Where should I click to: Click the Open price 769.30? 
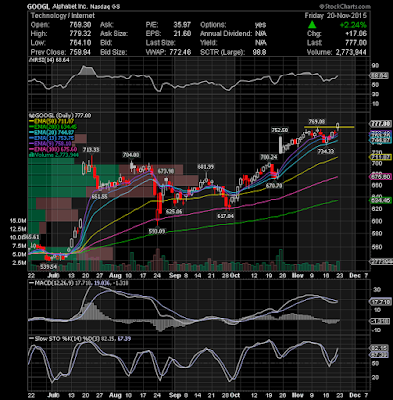pos(80,25)
